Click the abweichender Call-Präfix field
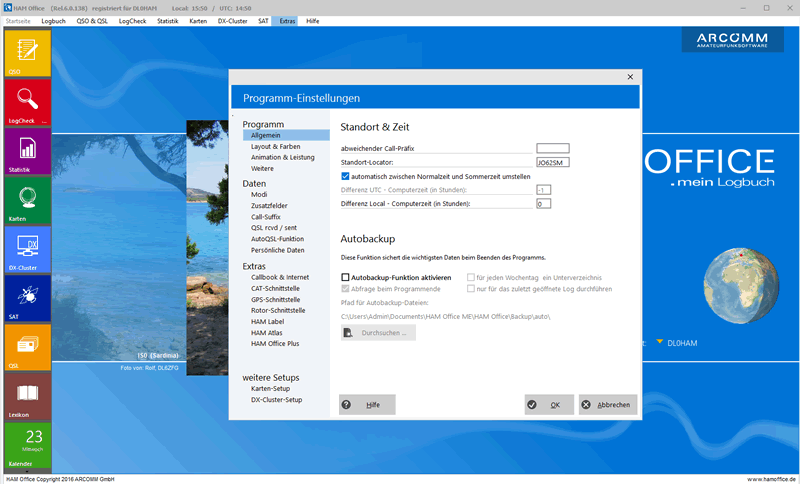Image resolution: width=800 pixels, height=484 pixels. click(553, 148)
